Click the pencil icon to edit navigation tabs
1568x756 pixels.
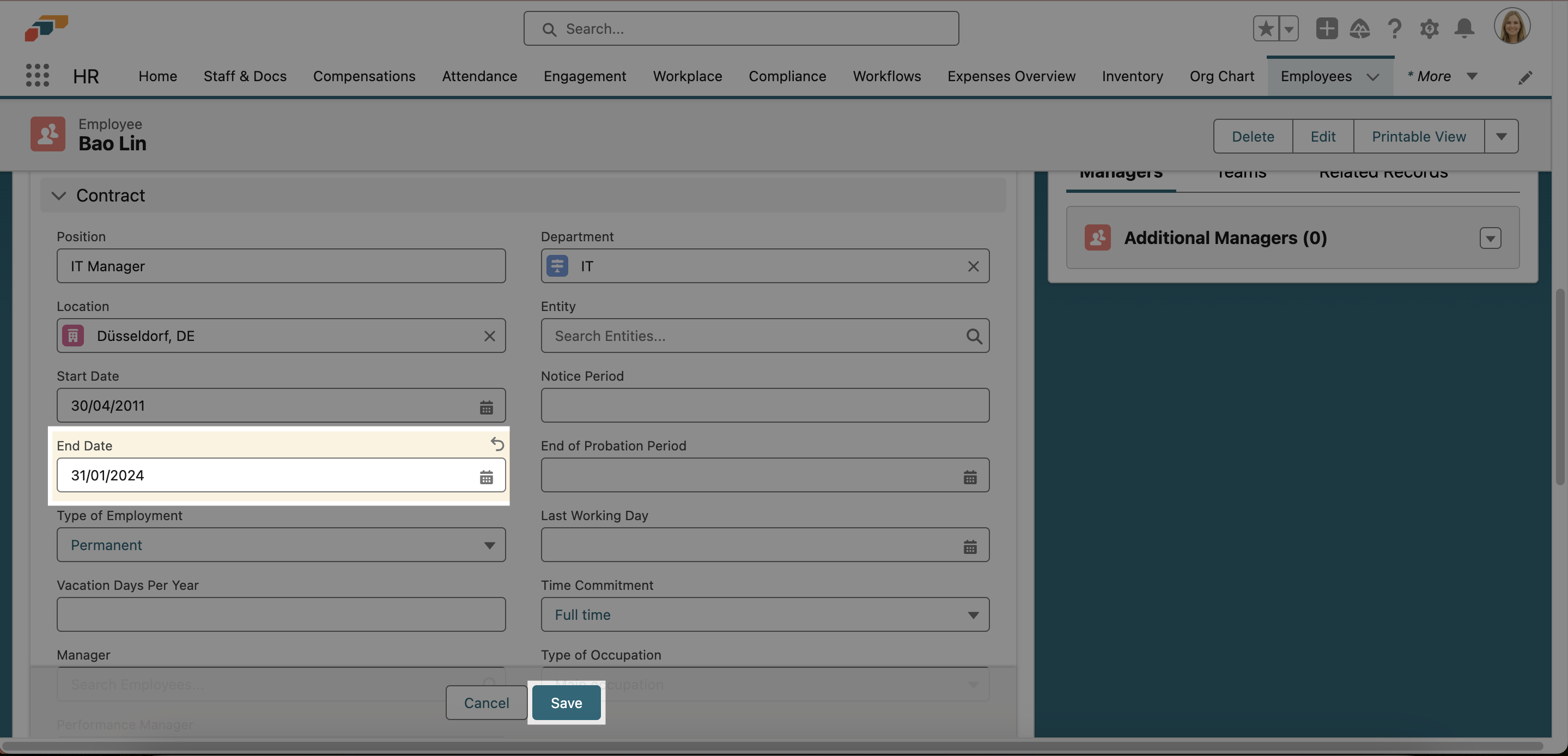[x=1526, y=77]
